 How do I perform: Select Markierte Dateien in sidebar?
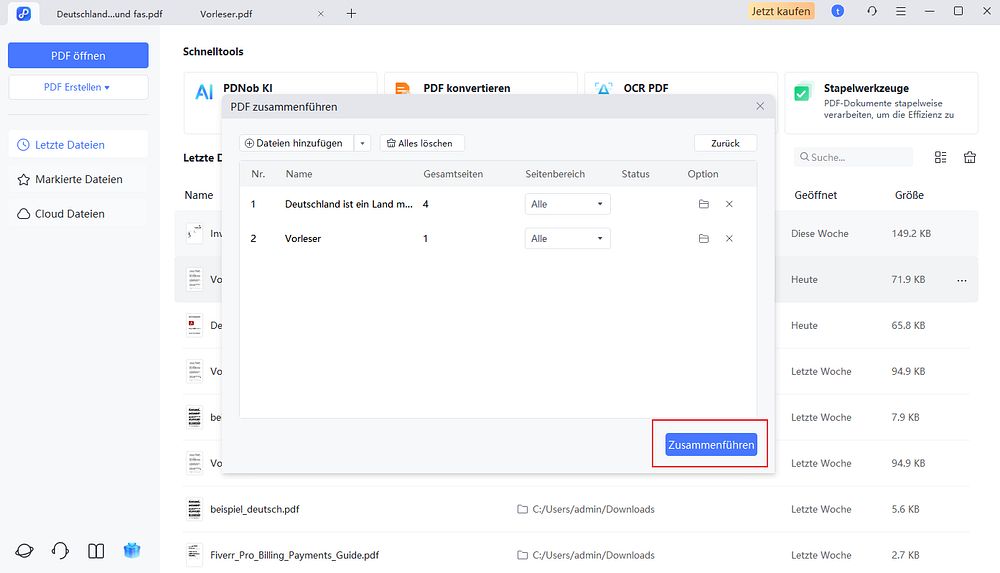[x=78, y=179]
